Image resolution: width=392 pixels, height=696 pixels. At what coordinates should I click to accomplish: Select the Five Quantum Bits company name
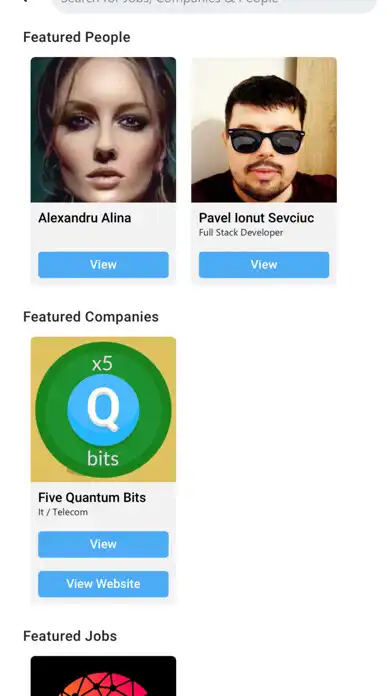[x=92, y=498]
